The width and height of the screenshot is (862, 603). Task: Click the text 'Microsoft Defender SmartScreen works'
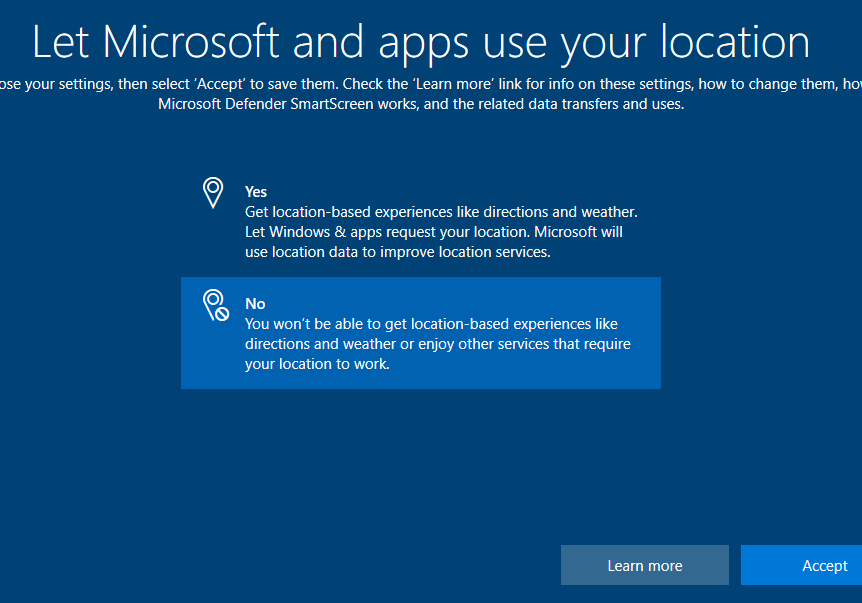(x=288, y=104)
